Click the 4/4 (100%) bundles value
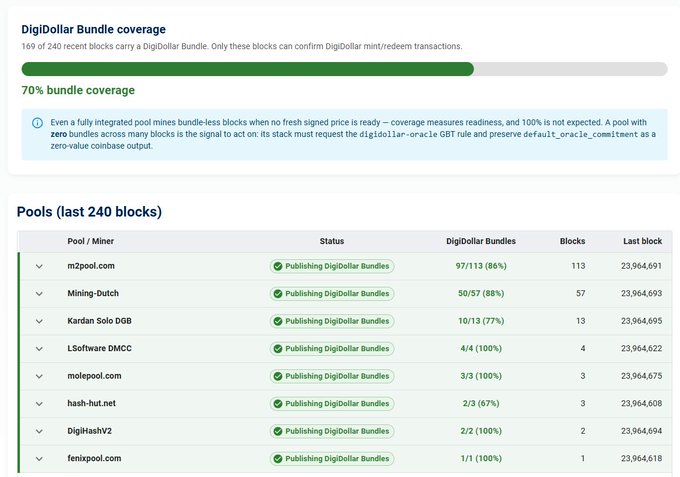680x477 pixels. [481, 349]
